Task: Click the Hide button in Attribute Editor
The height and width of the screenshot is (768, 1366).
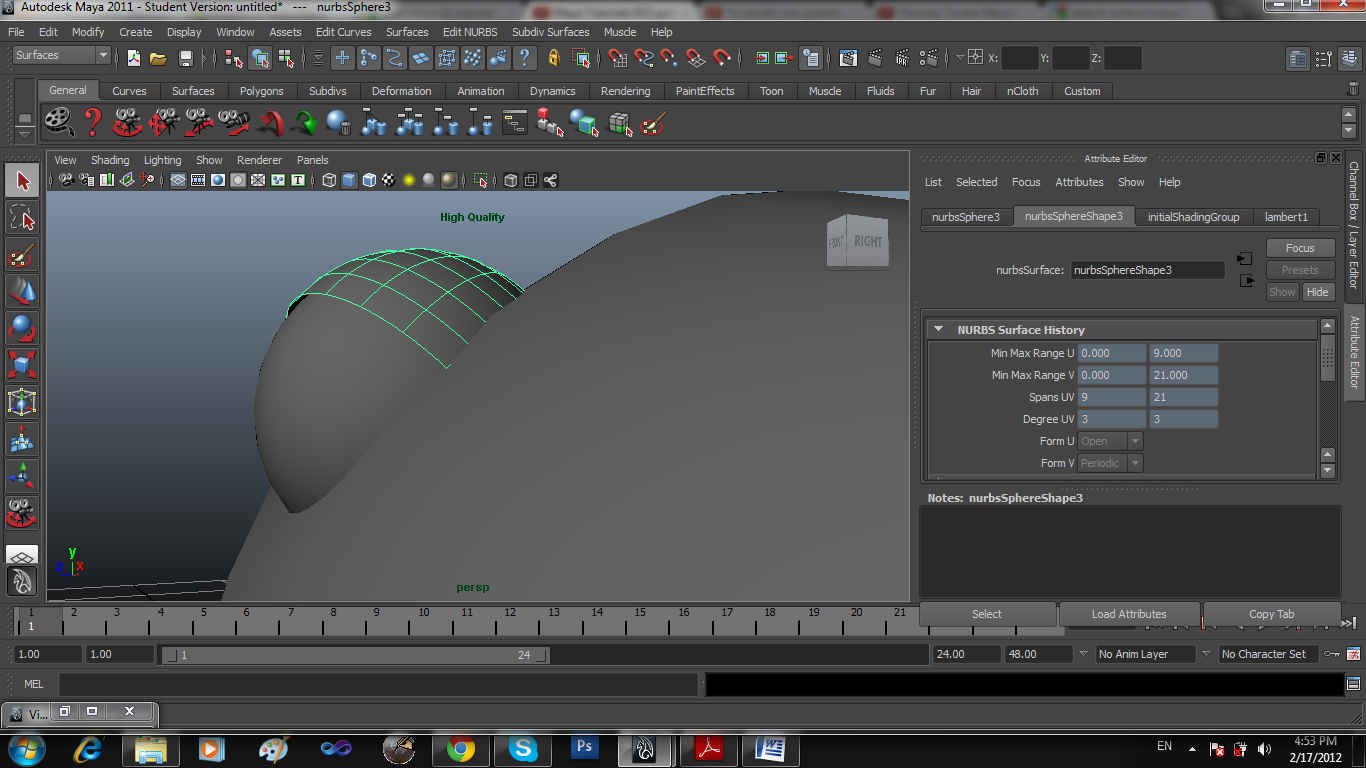Action: 1318,292
